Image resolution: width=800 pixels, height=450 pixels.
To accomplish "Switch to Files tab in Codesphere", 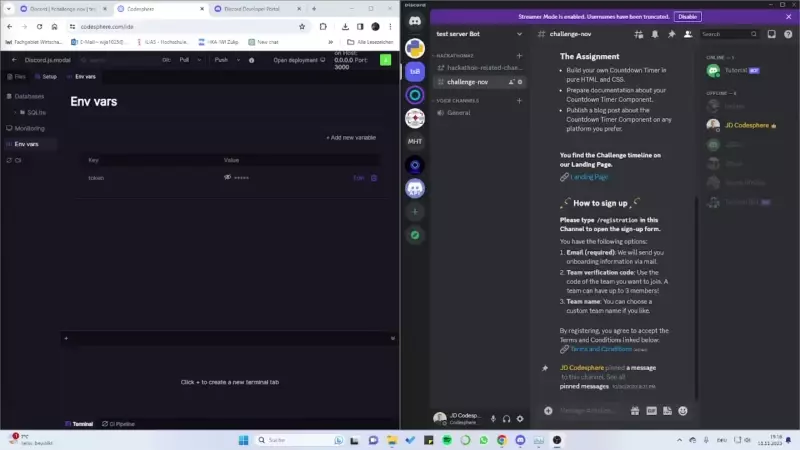I will tap(16, 77).
